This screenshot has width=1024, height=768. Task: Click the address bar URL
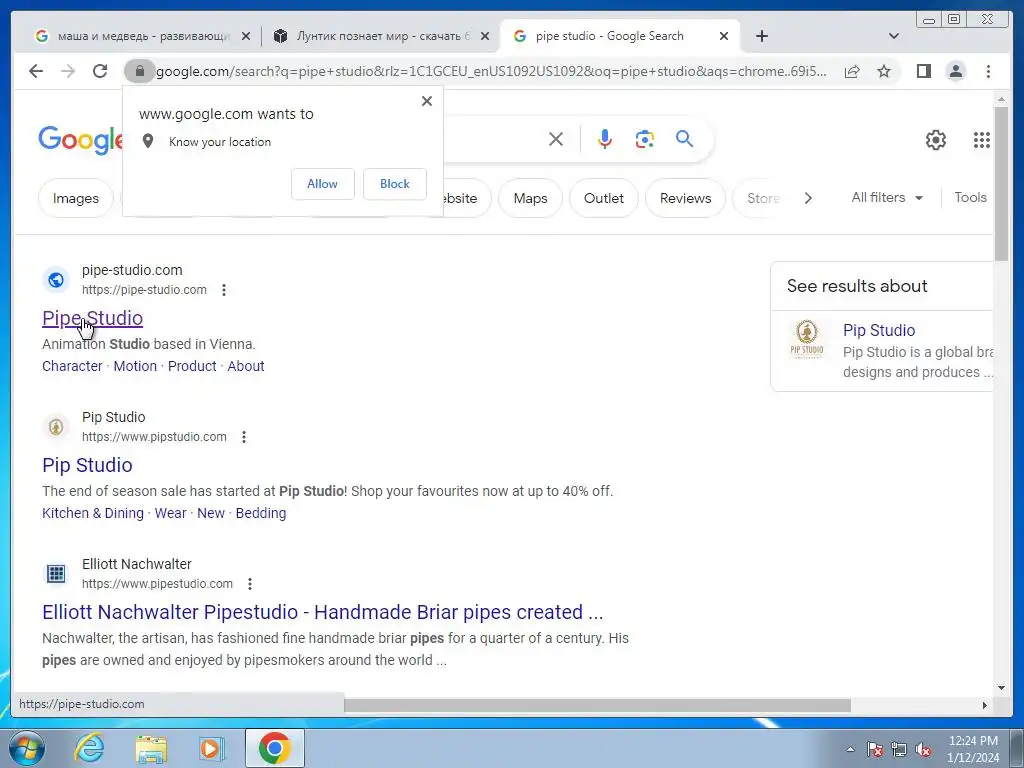point(491,71)
